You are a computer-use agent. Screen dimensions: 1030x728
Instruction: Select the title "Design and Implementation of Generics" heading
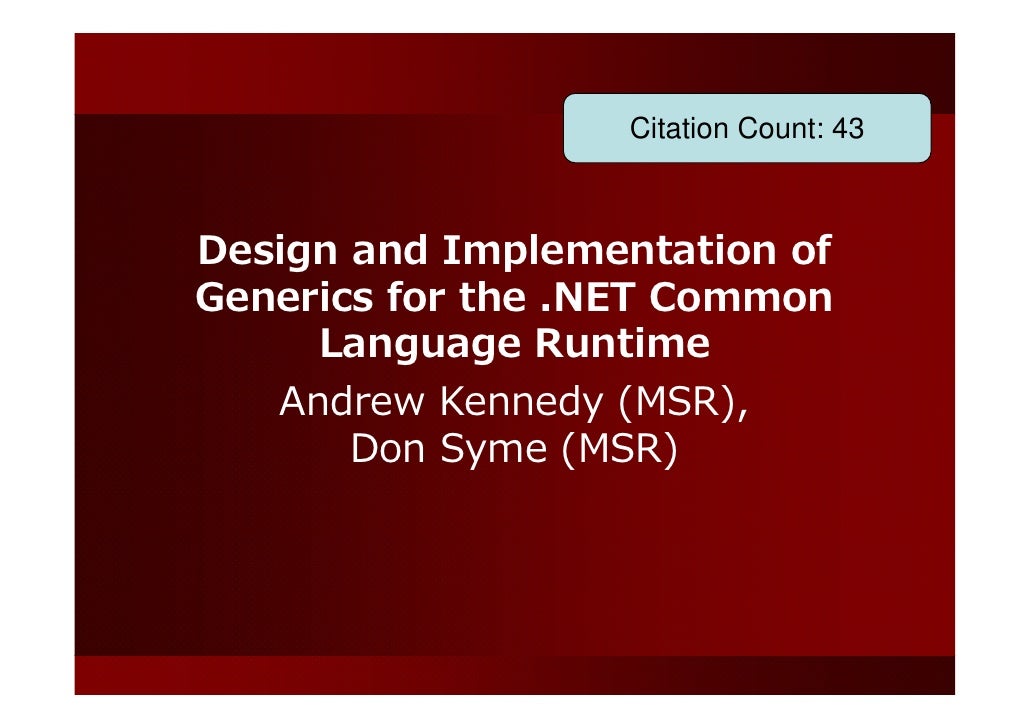click(x=514, y=296)
